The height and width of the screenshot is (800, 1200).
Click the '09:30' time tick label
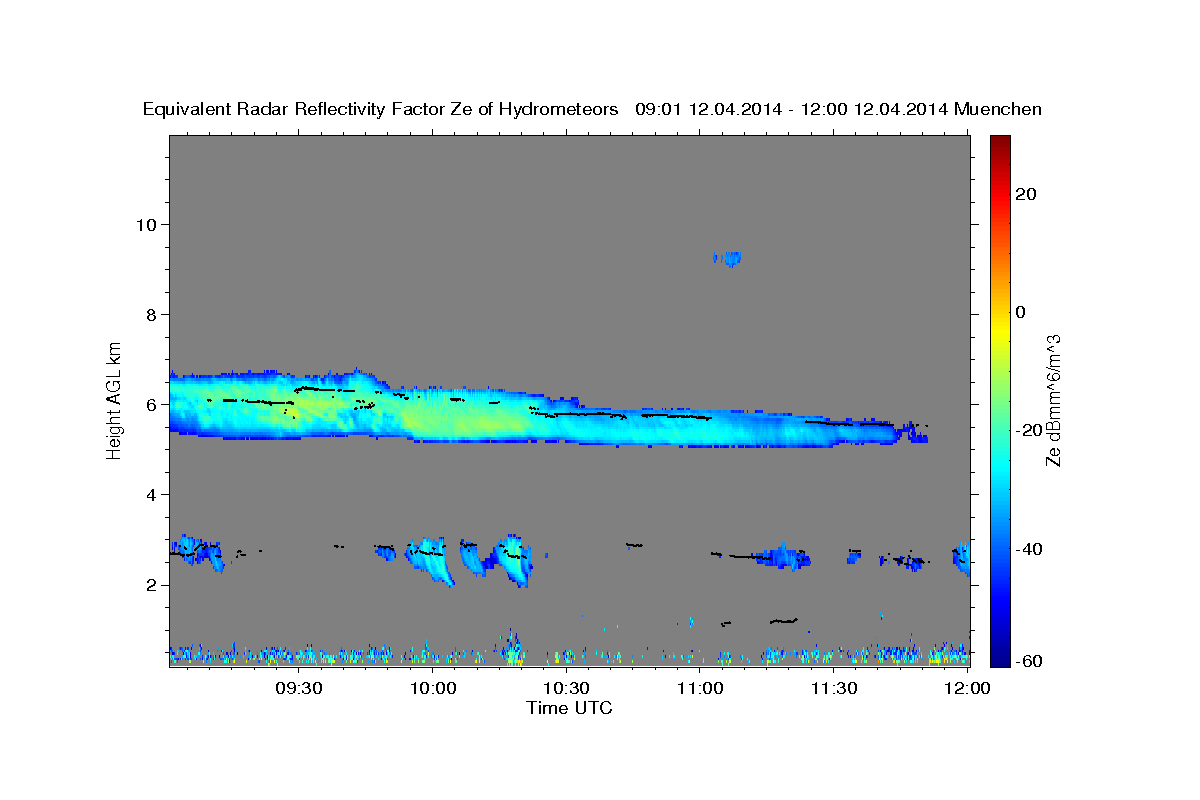pos(299,689)
